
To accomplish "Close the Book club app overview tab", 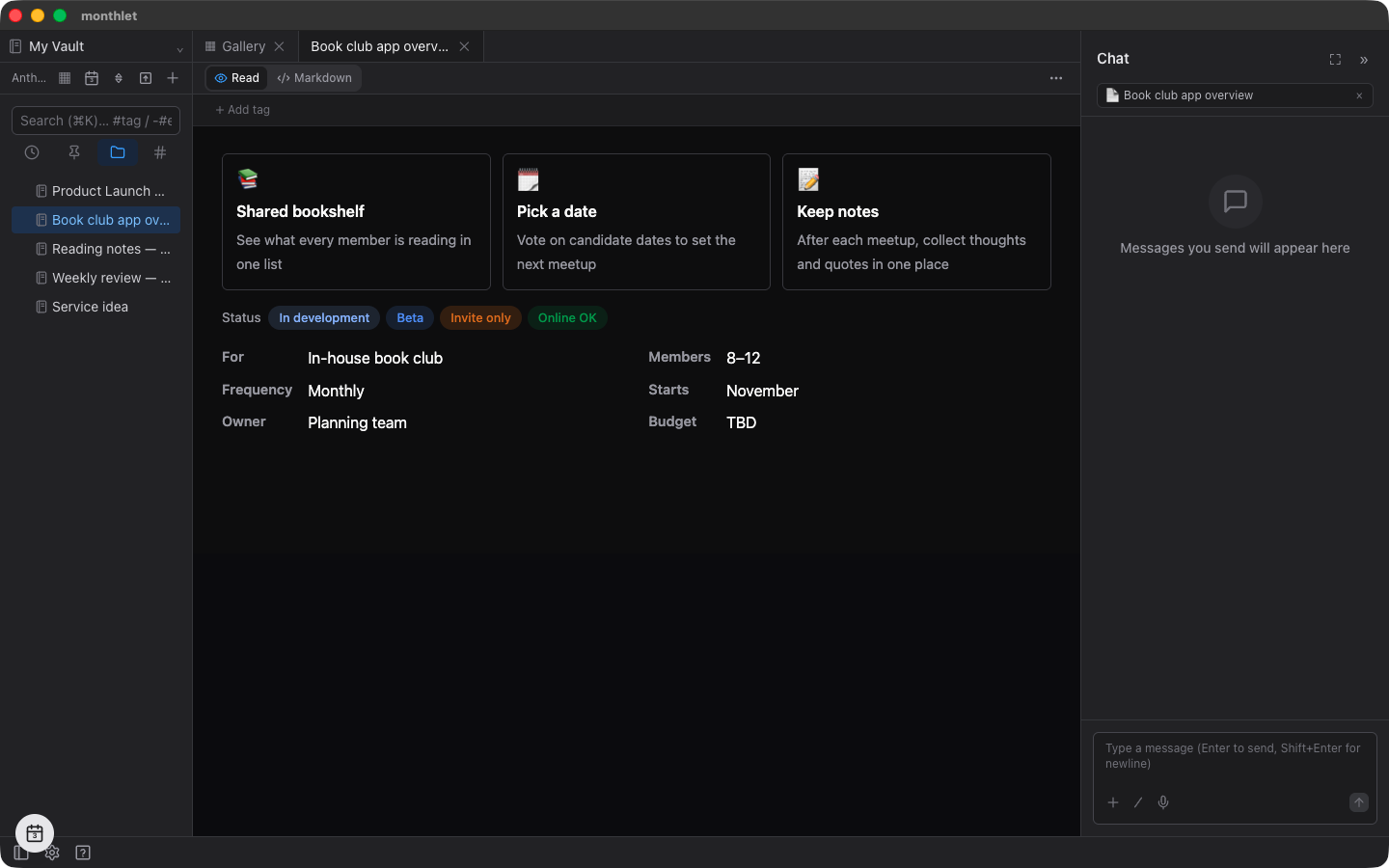I will tap(464, 46).
